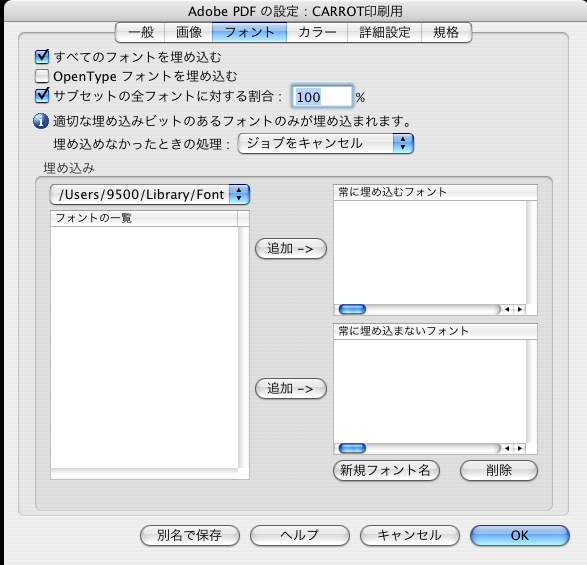Switch to the 一般 tab

coord(140,32)
